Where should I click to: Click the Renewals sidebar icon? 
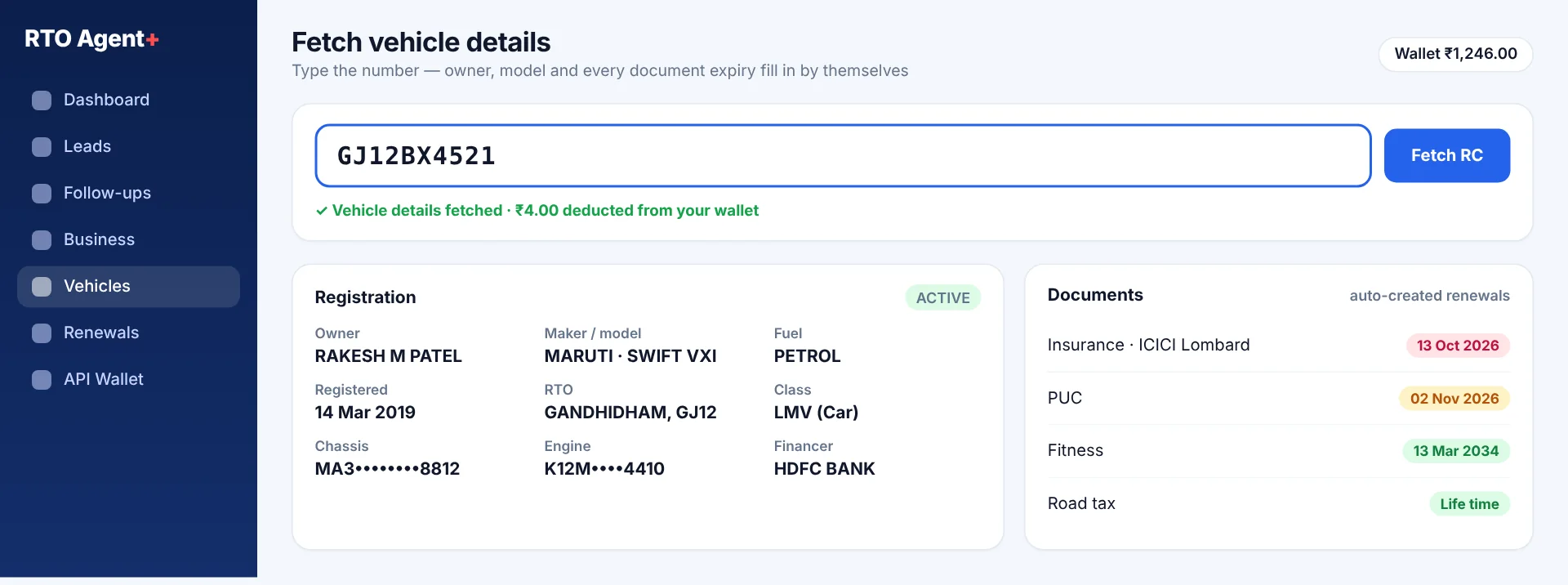pyautogui.click(x=42, y=333)
